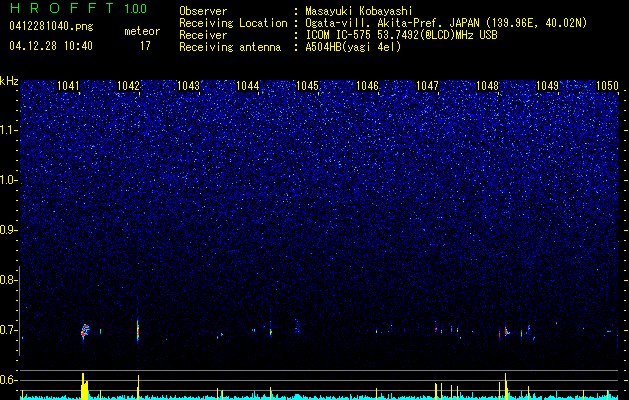Click the Receiver label
Image resolution: width=629 pixels, height=400 pixels.
point(203,35)
